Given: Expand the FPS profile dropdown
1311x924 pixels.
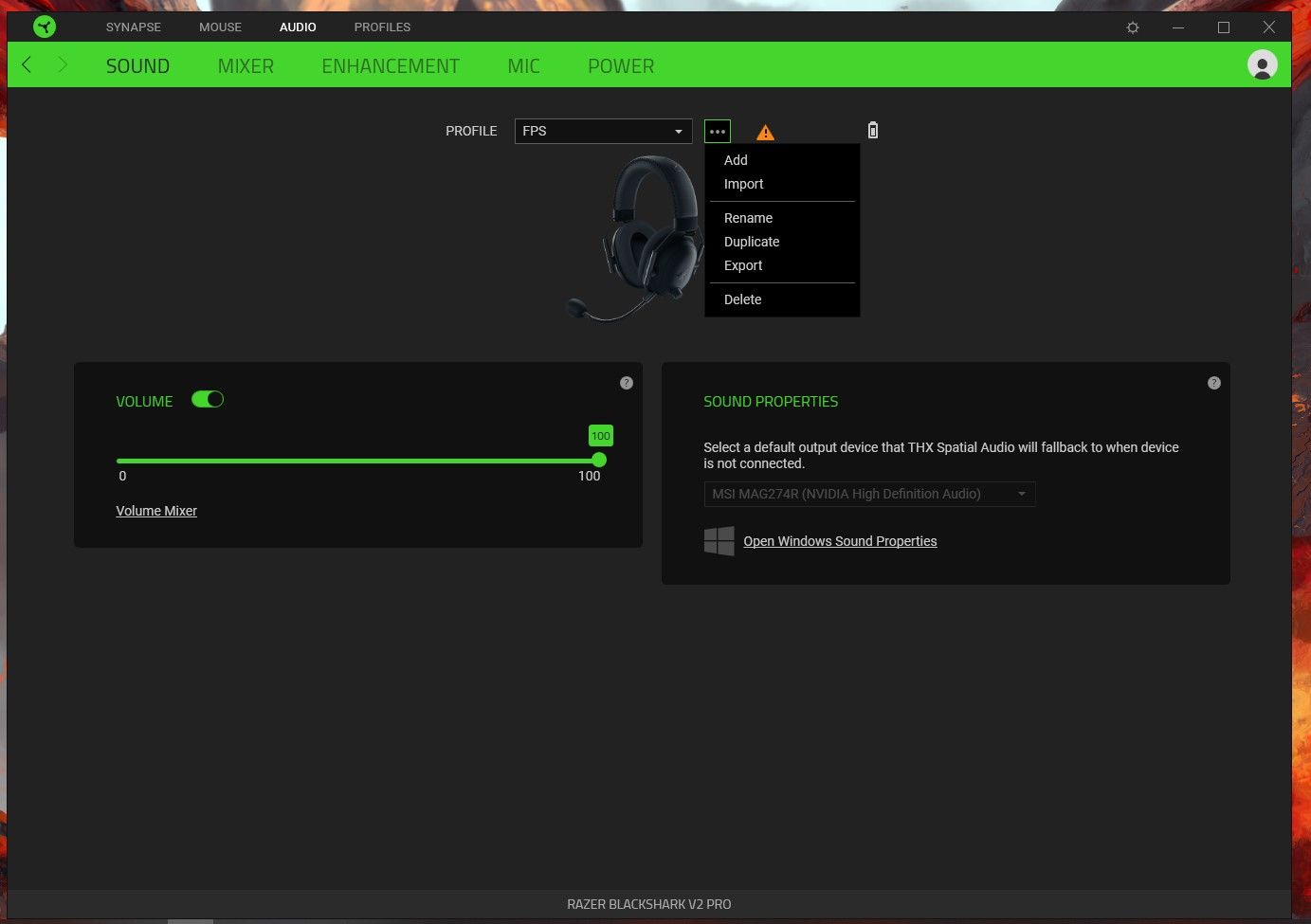Looking at the screenshot, I should coord(603,131).
